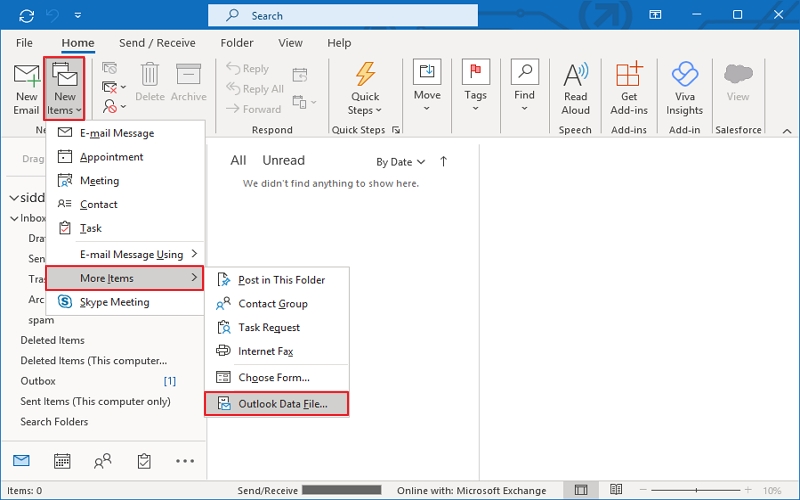The height and width of the screenshot is (500, 800).
Task: Open the Tags flag menu
Action: [x=476, y=87]
